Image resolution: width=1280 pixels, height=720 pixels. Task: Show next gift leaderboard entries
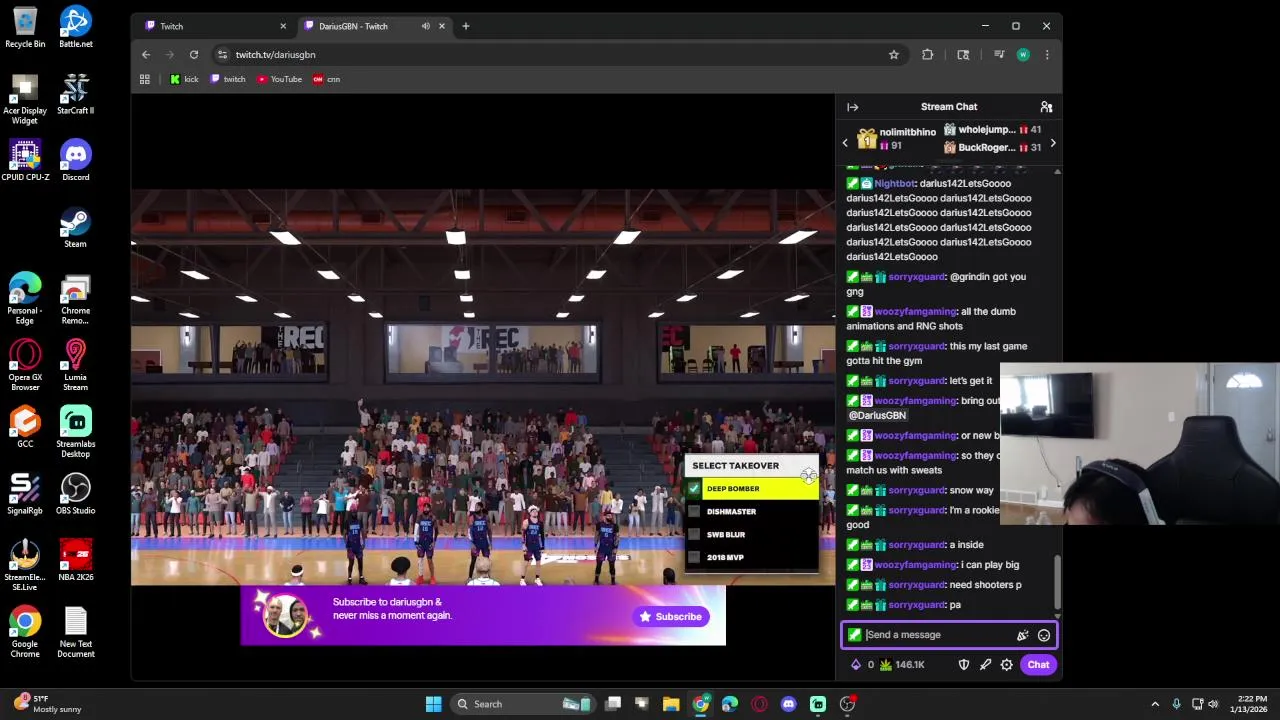[1053, 144]
